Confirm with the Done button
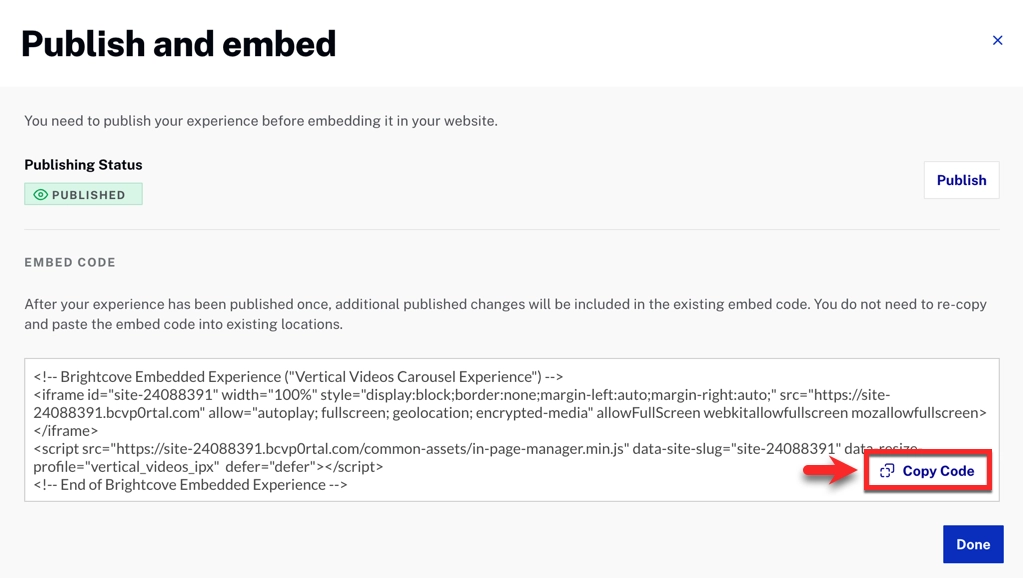The height and width of the screenshot is (578, 1023). coord(972,545)
